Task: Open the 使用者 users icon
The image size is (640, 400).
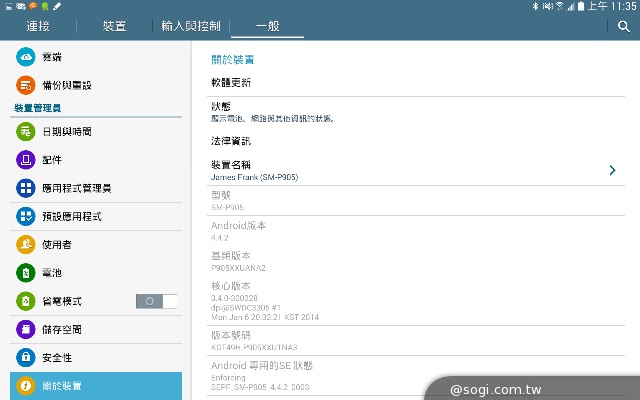Action: pos(26,244)
